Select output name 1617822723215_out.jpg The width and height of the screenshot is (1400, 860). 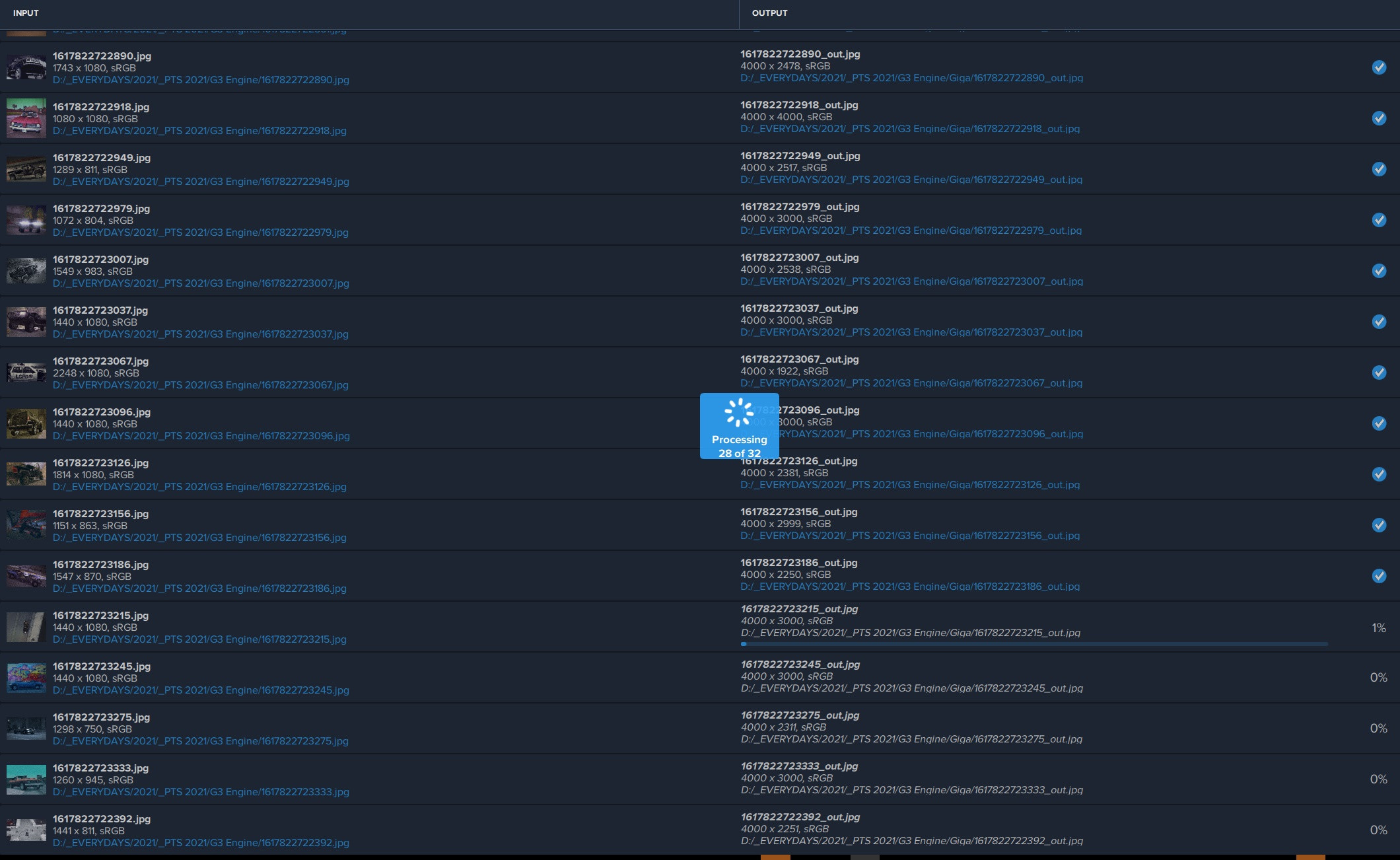point(800,609)
